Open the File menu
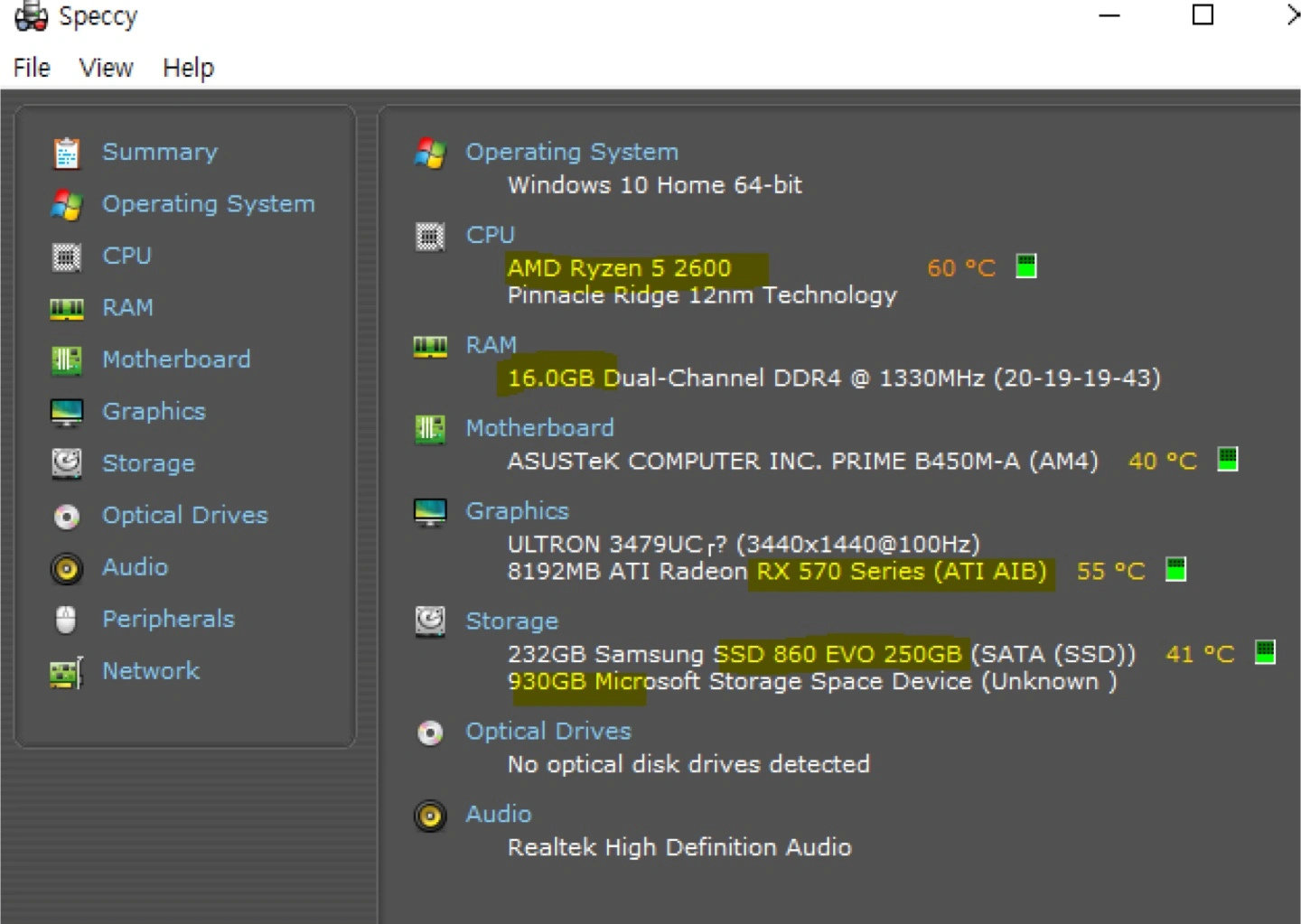1301x924 pixels. point(32,68)
